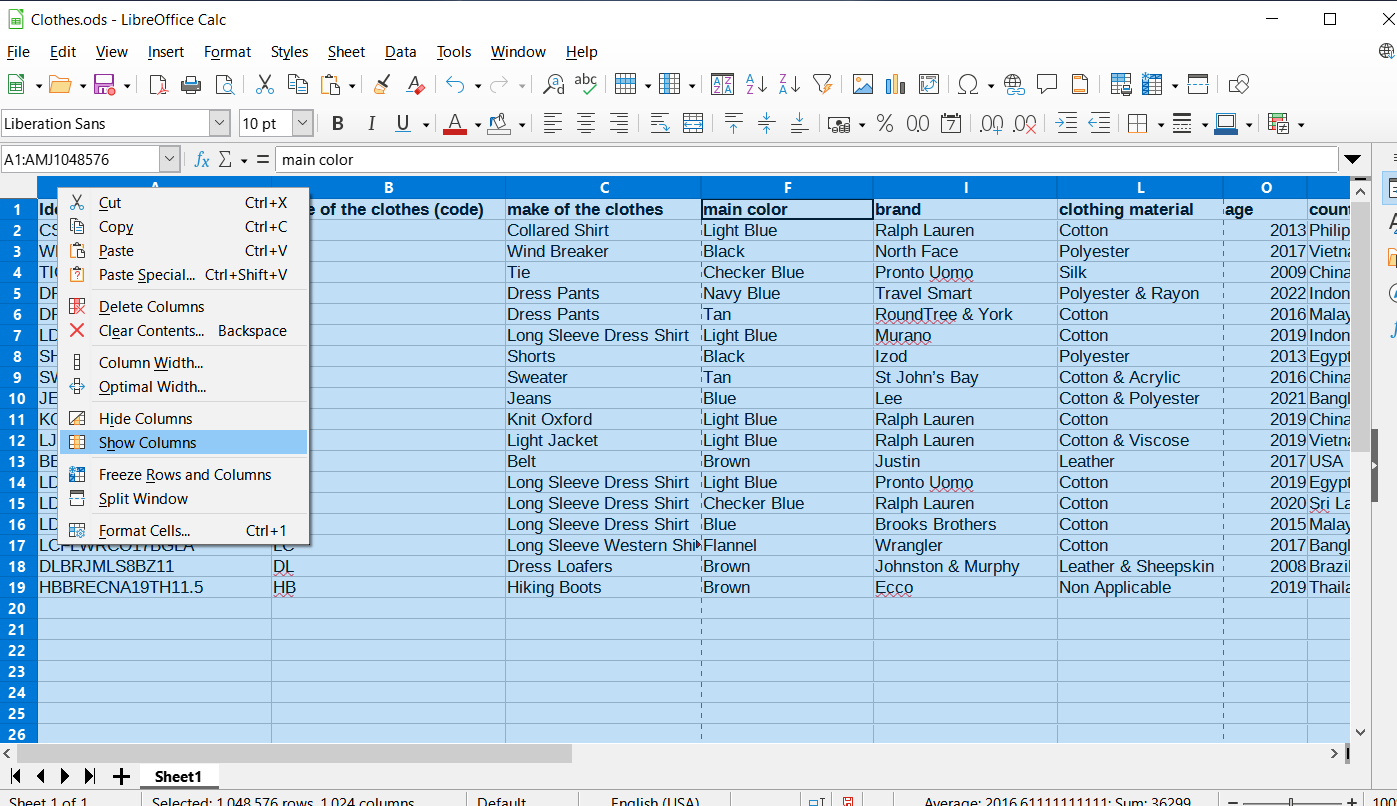Open the font size dropdown list
This screenshot has height=806, width=1397.
coord(303,124)
